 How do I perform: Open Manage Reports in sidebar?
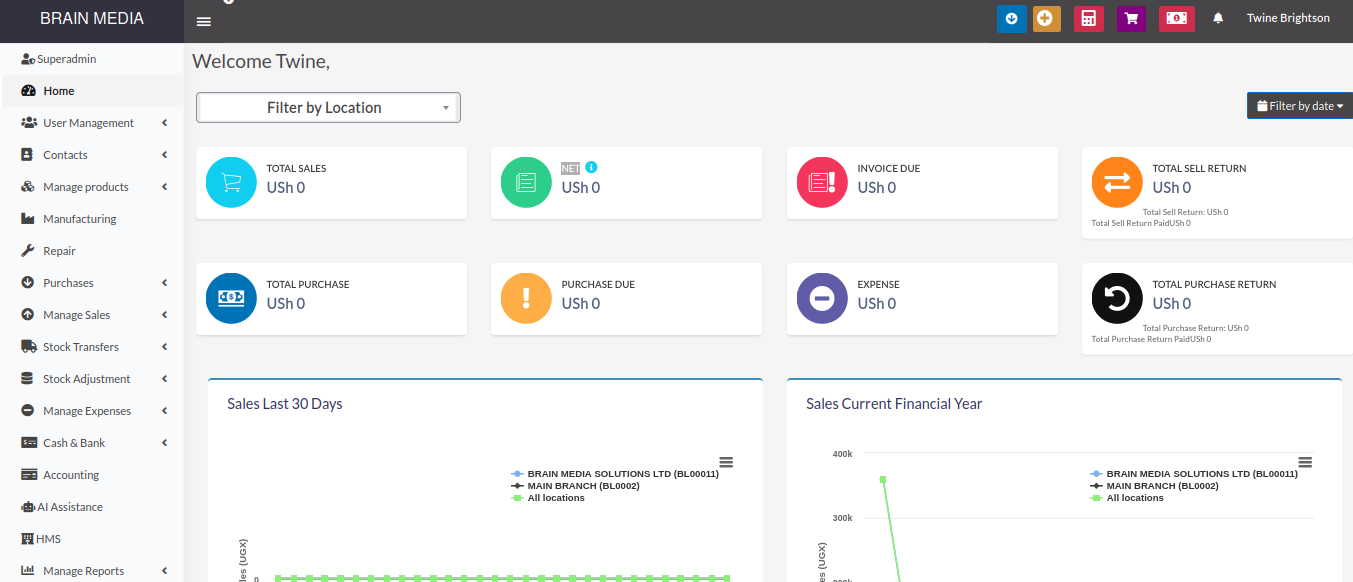pyautogui.click(x=92, y=571)
